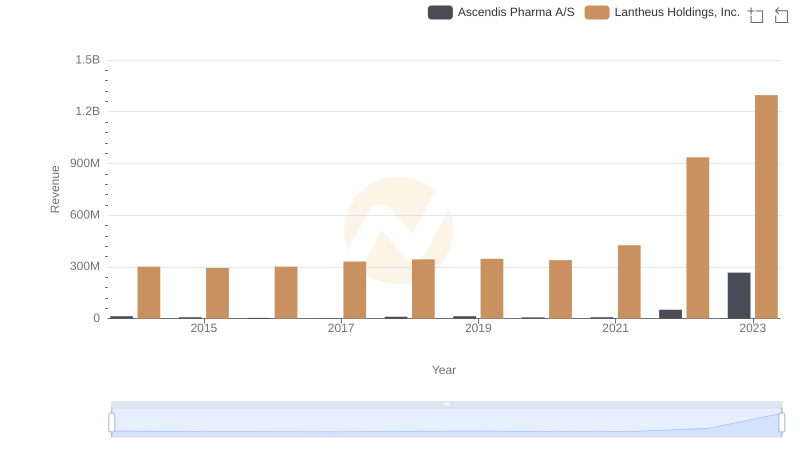Click the 900M y-axis label
Viewport: 800px width, 461px height.
click(x=85, y=163)
